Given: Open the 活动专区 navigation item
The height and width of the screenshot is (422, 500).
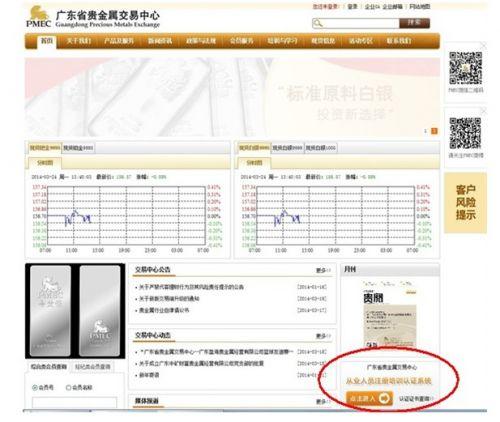Looking at the screenshot, I should pyautogui.click(x=361, y=41).
